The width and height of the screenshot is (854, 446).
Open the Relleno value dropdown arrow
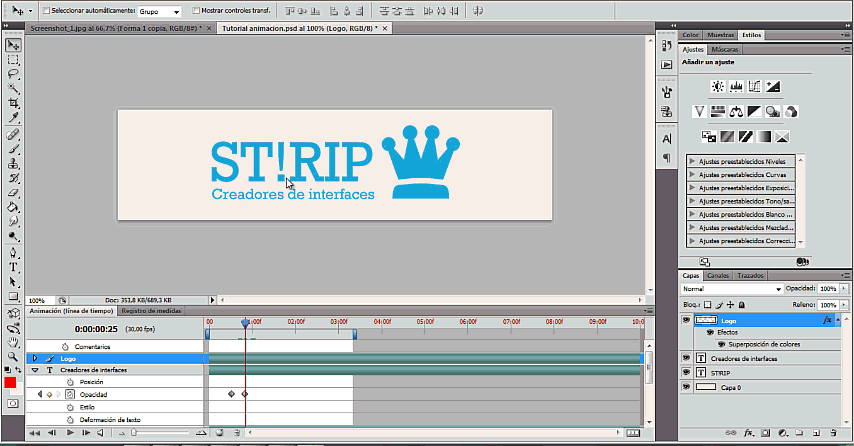[844, 305]
